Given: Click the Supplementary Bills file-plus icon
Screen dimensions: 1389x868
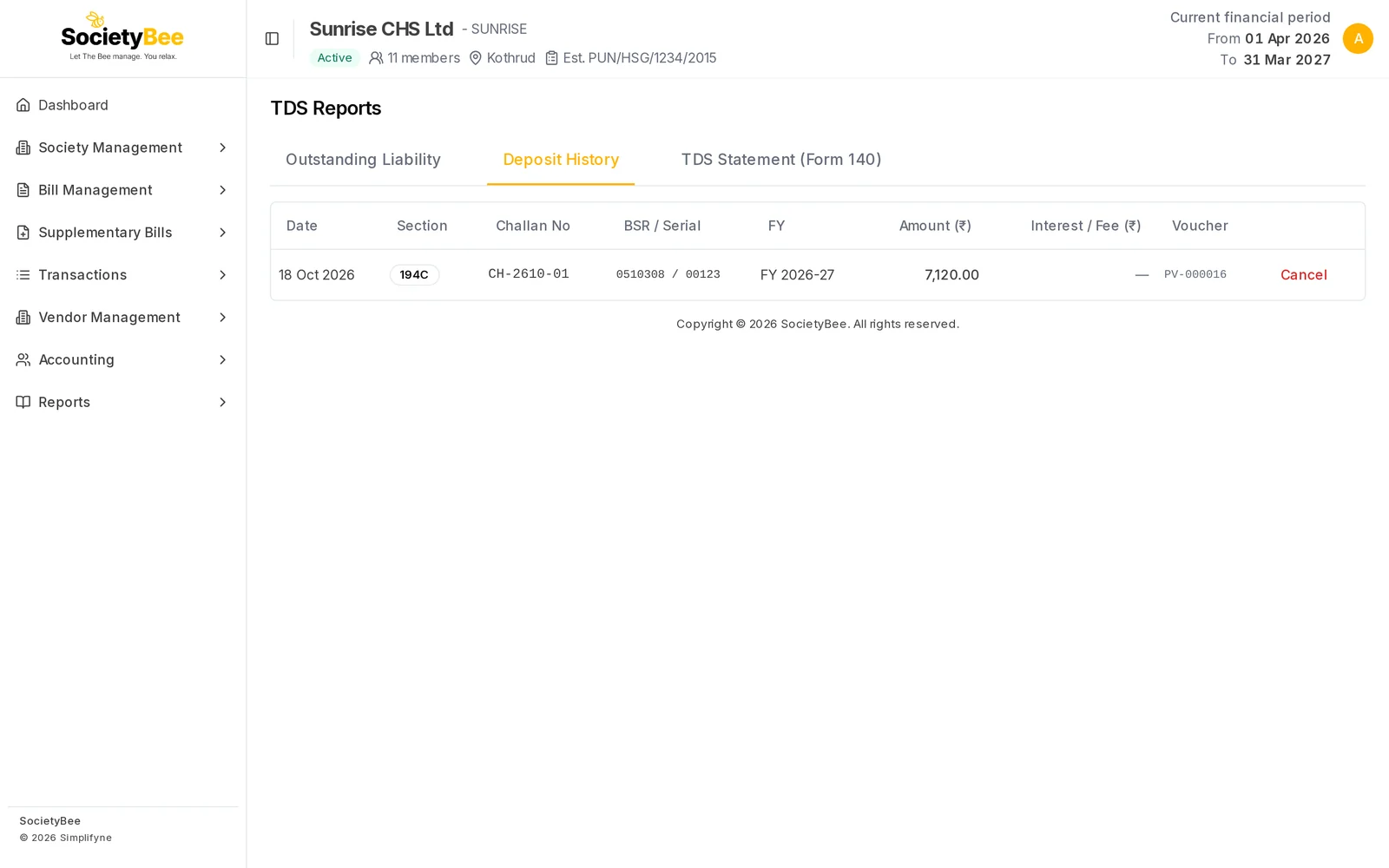Looking at the screenshot, I should coord(23,233).
